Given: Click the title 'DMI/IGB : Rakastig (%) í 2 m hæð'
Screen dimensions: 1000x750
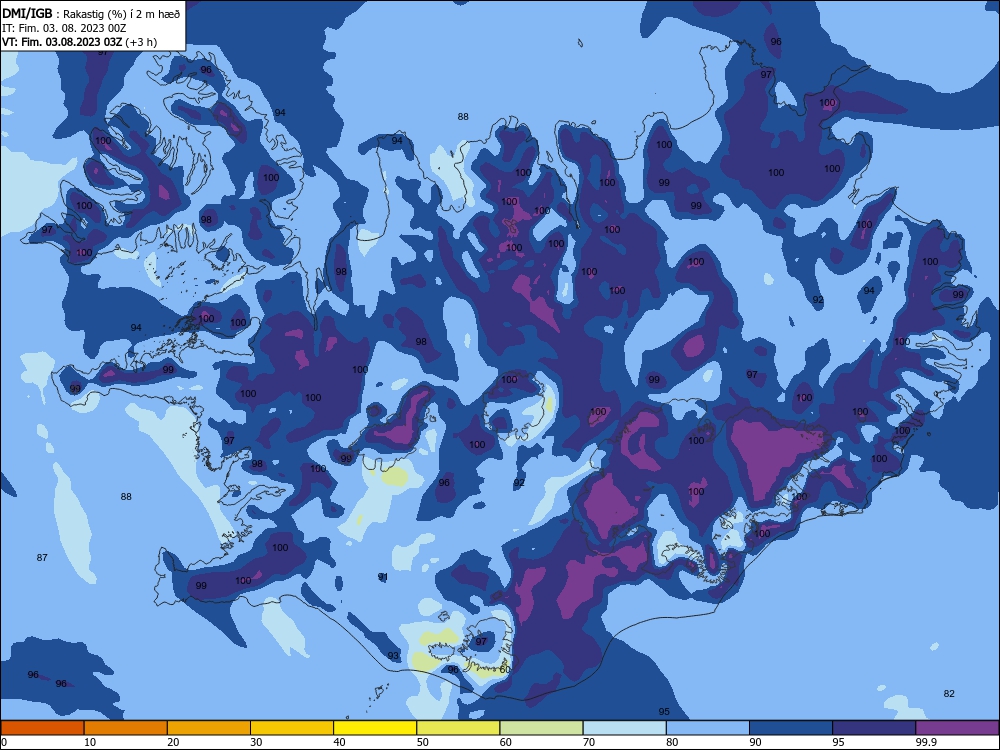Looking at the screenshot, I should pyautogui.click(x=91, y=14).
